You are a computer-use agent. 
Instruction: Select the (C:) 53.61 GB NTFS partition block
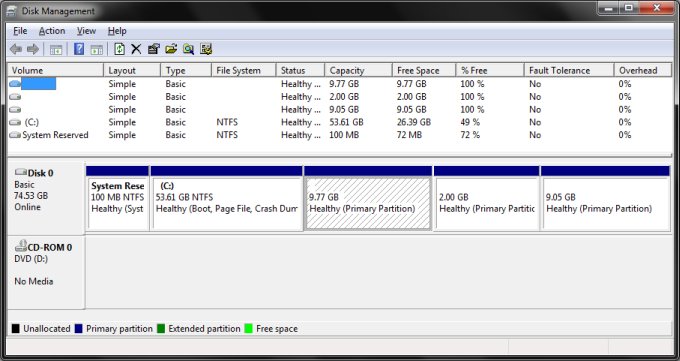pos(226,198)
